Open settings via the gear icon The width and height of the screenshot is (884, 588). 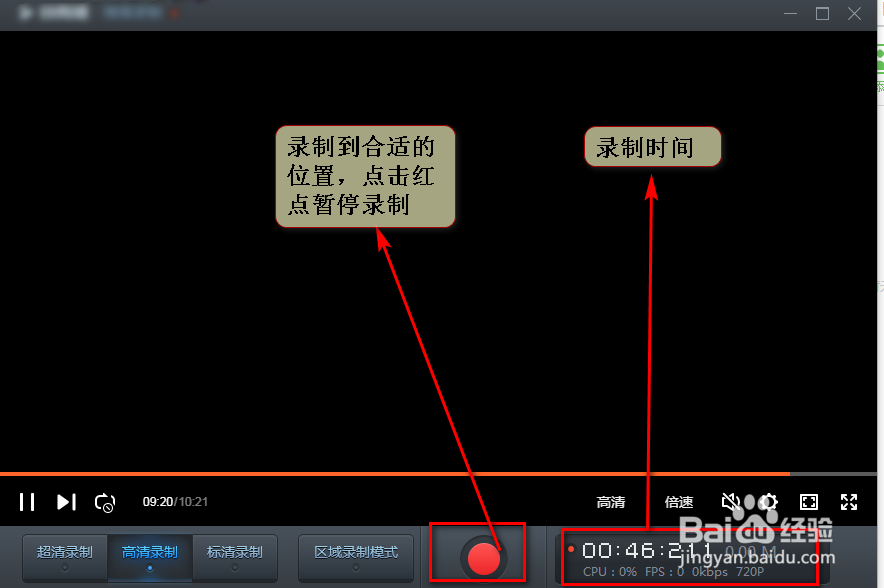[769, 502]
